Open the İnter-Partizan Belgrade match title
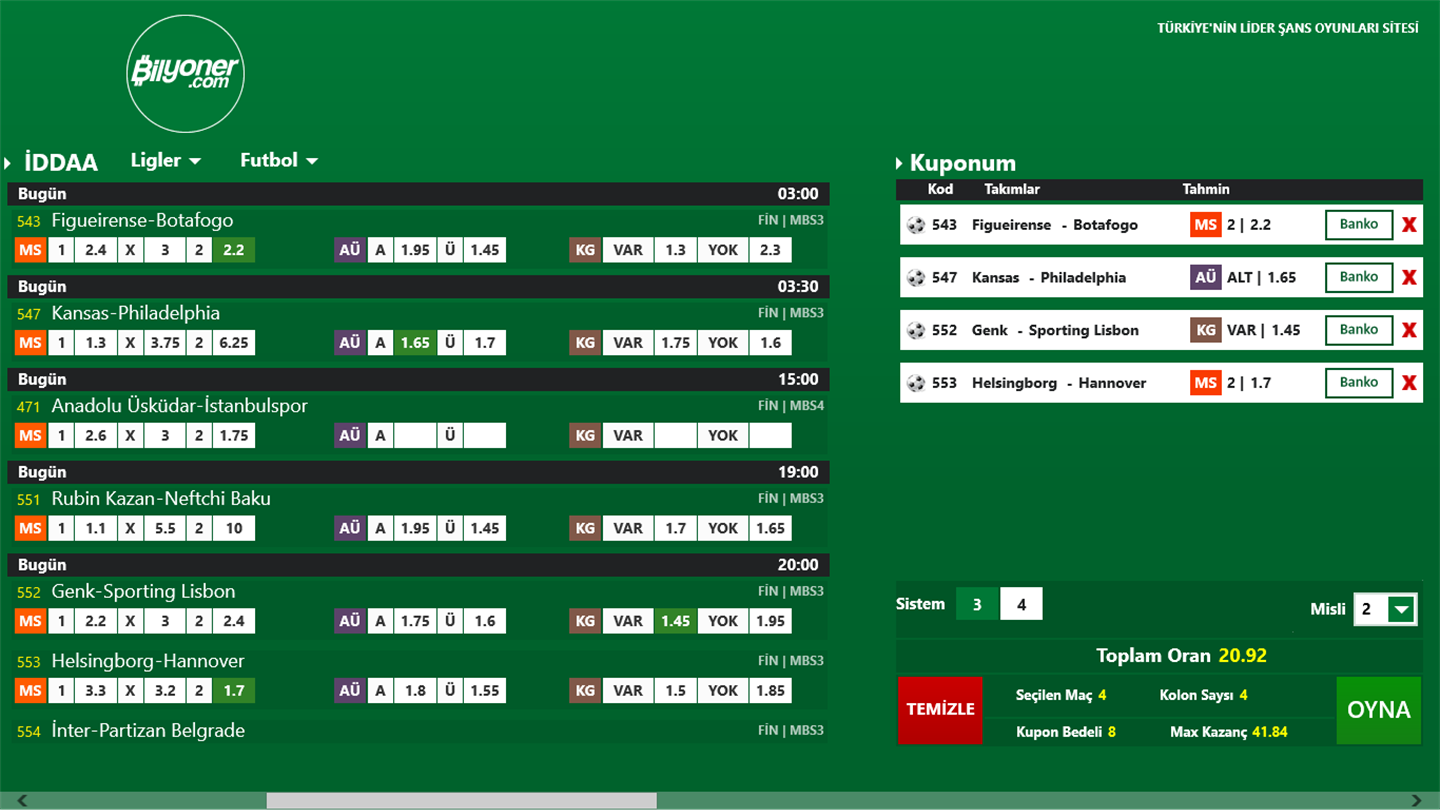Image resolution: width=1440 pixels, height=810 pixels. coord(148,731)
